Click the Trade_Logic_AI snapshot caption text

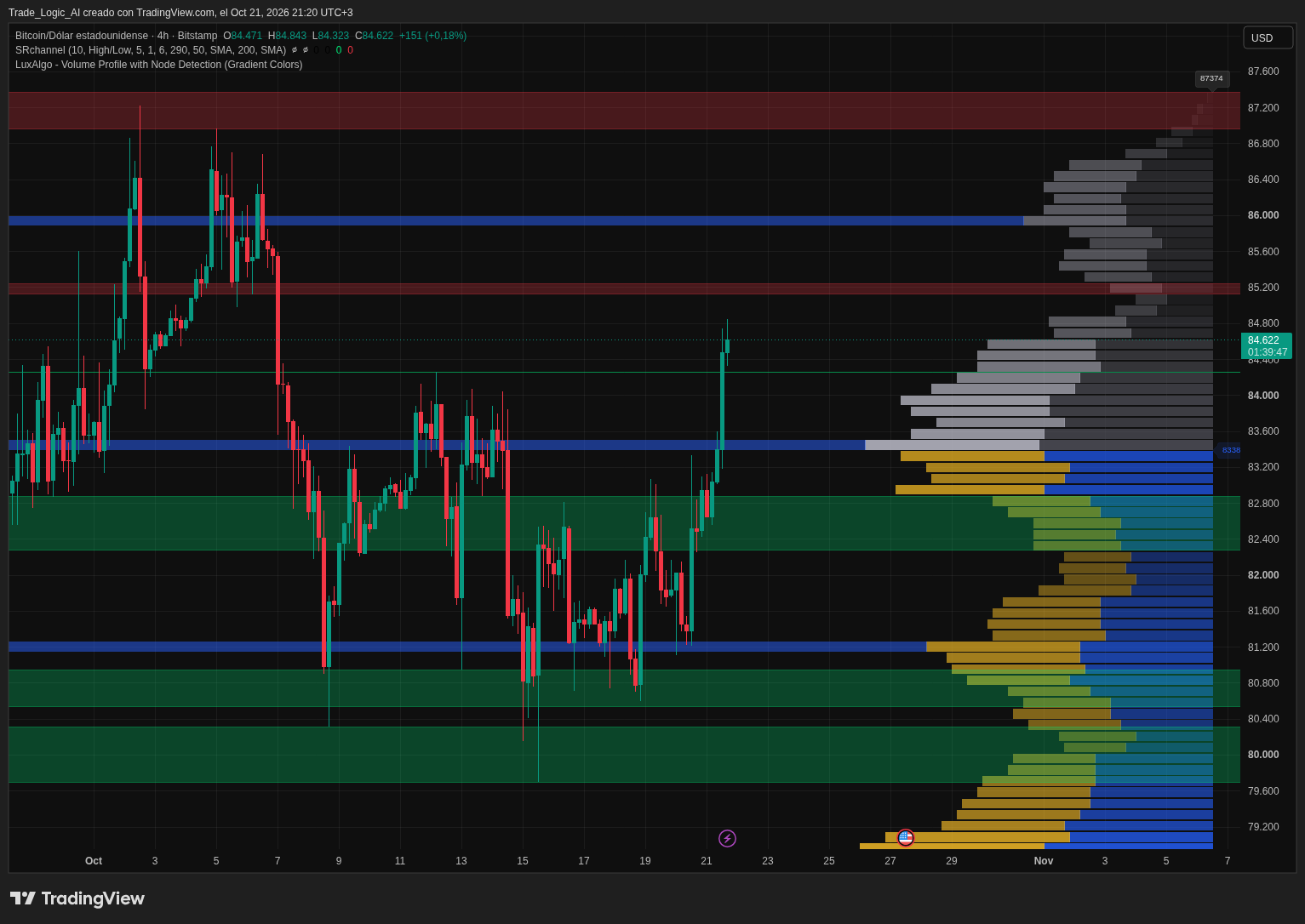pos(180,13)
